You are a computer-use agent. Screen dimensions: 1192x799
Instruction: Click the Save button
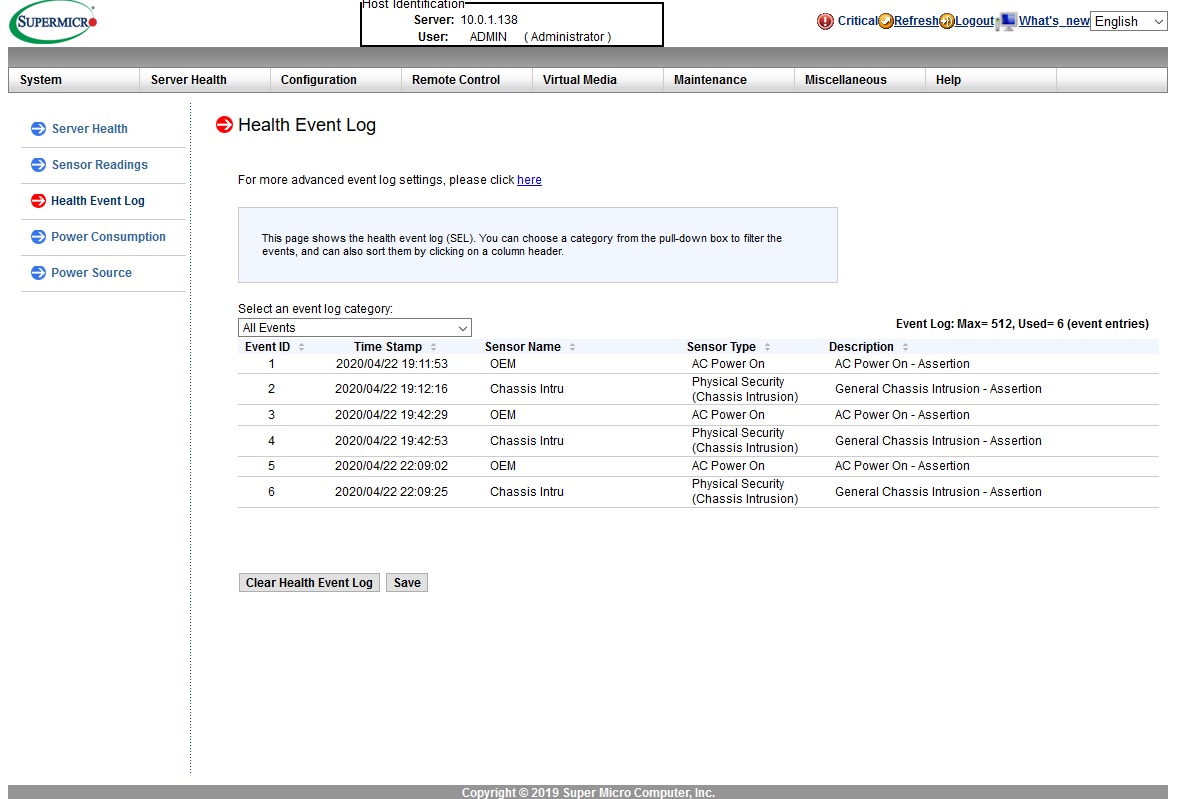tap(407, 583)
